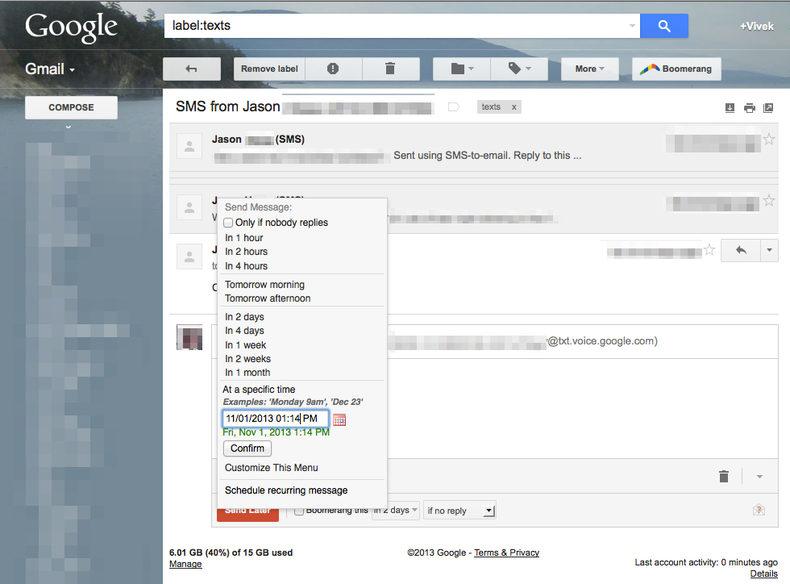Open compose more options arrow
The height and width of the screenshot is (584, 790).
(759, 476)
